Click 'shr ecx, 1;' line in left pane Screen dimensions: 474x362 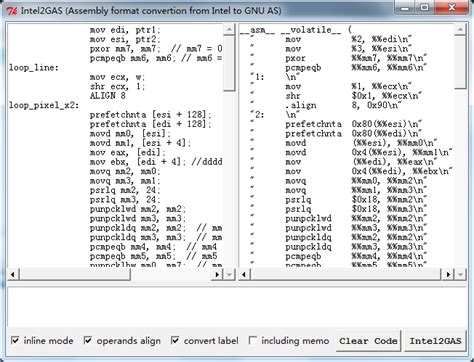click(117, 86)
